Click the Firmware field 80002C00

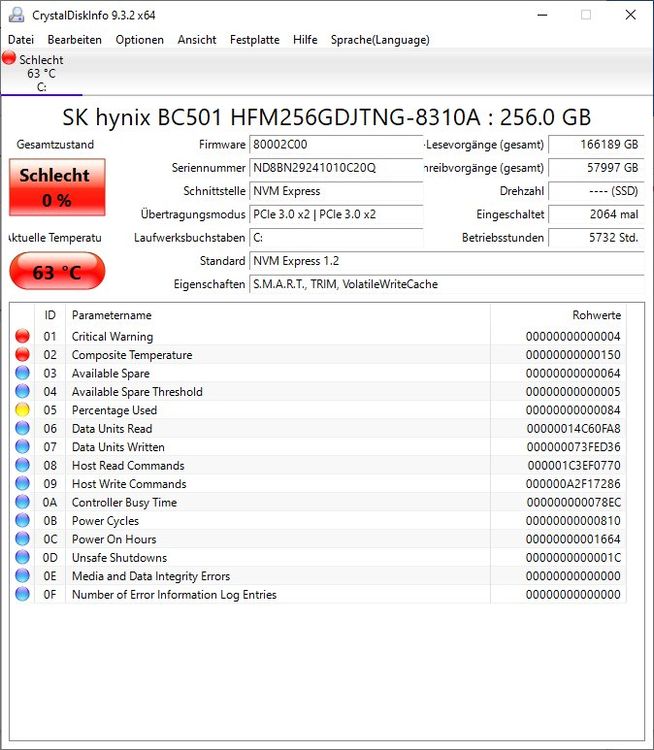pyautogui.click(x=336, y=144)
